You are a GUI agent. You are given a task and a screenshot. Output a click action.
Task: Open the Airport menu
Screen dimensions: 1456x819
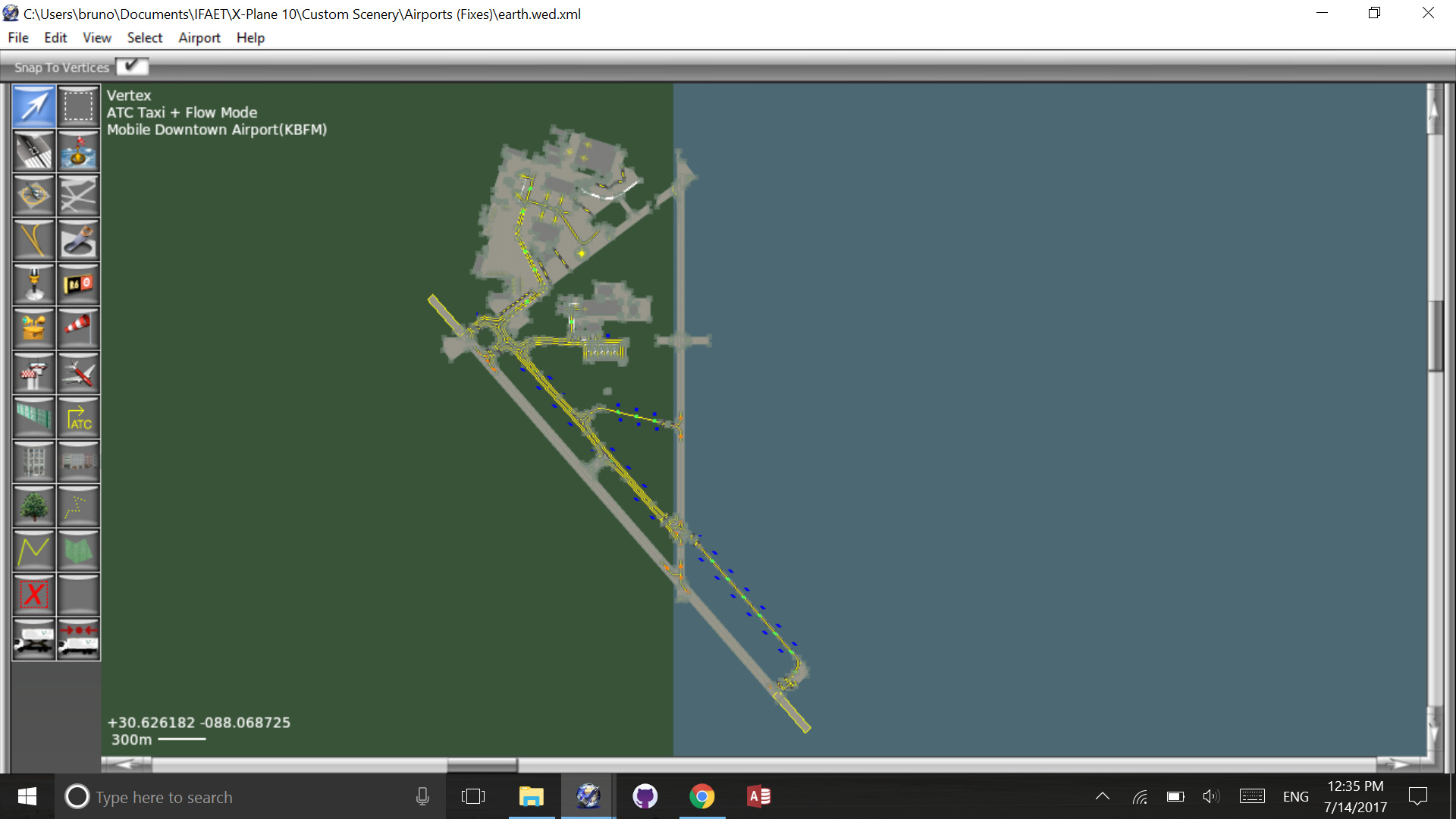coord(199,38)
